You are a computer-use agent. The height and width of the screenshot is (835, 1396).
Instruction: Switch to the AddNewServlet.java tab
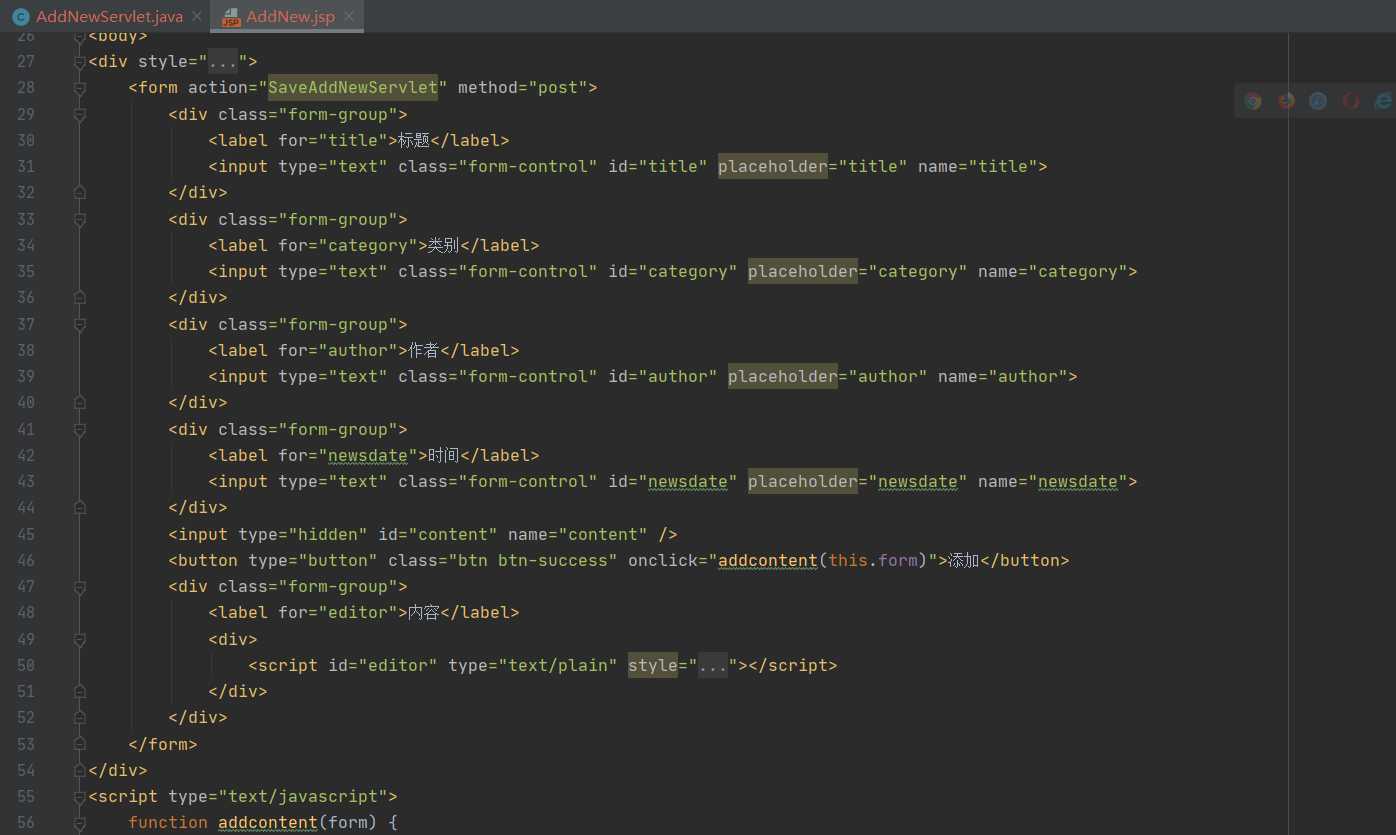(x=109, y=16)
